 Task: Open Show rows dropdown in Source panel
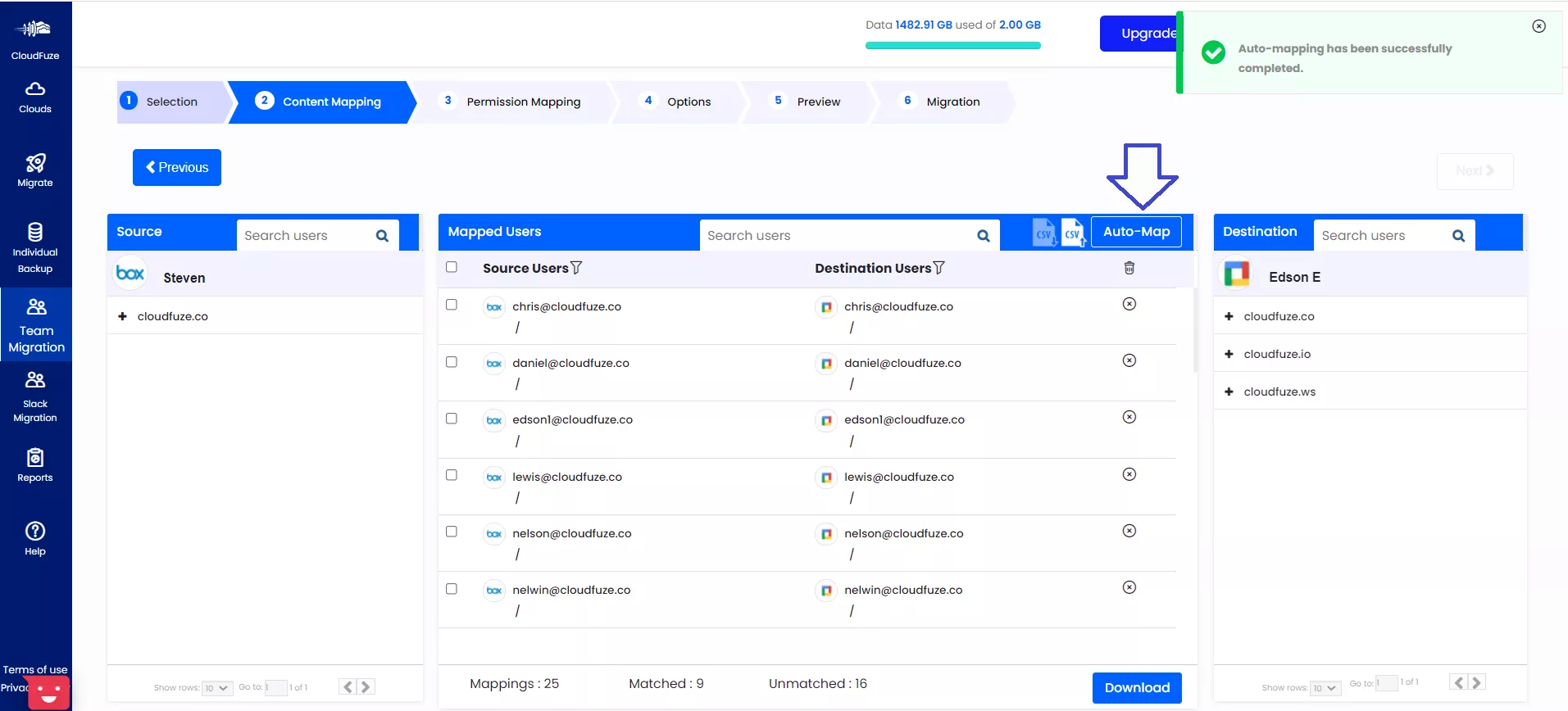tap(217, 688)
